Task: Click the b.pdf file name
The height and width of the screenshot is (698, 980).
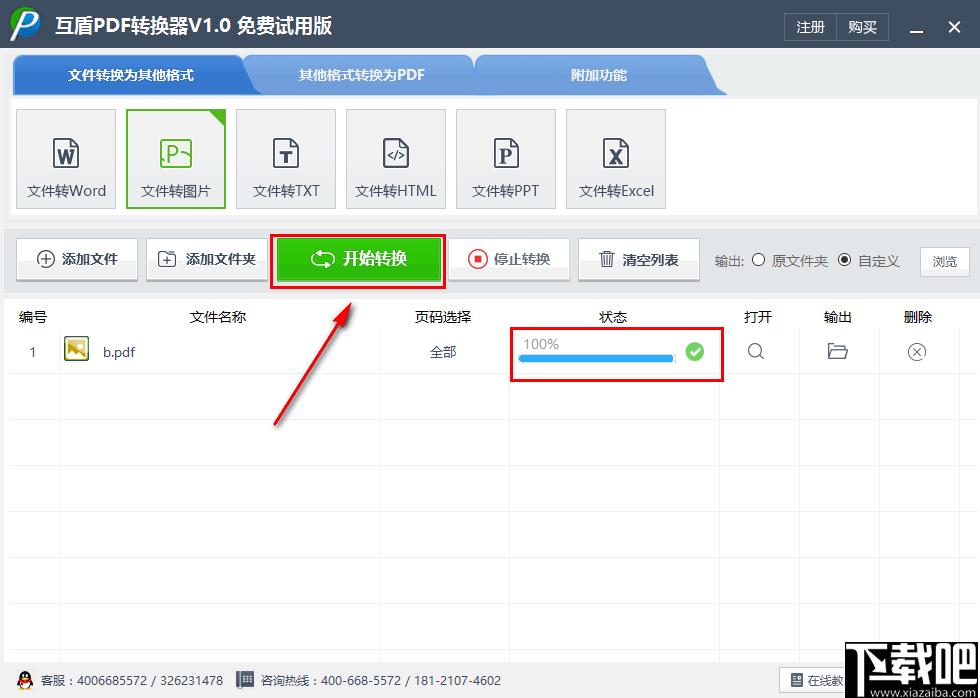Action: tap(119, 352)
